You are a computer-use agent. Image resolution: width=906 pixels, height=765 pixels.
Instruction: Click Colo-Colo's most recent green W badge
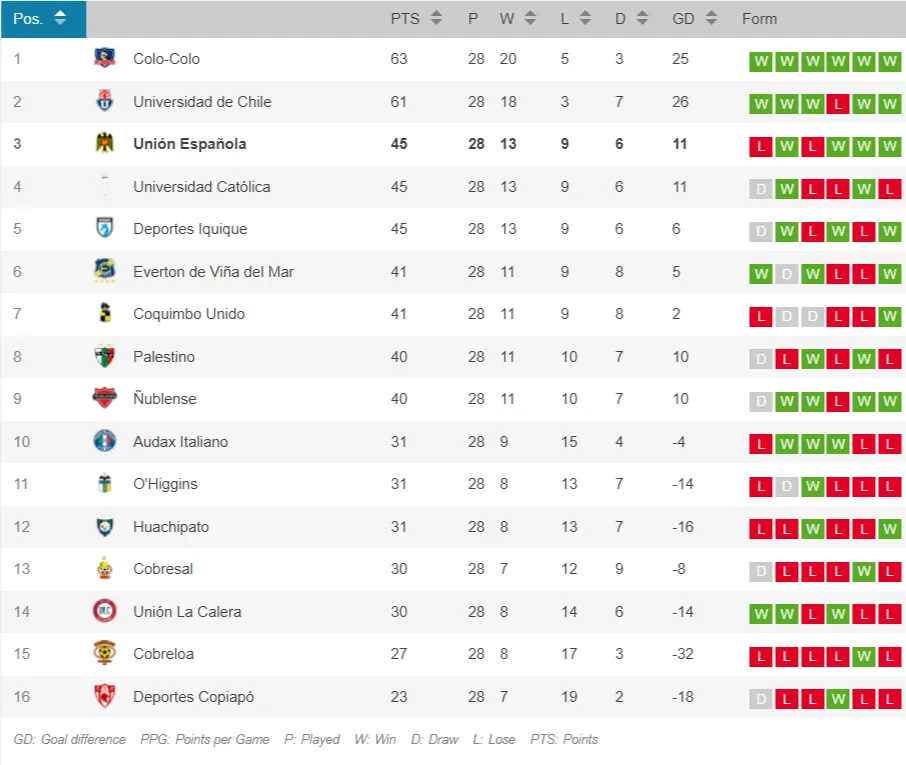[x=890, y=61]
